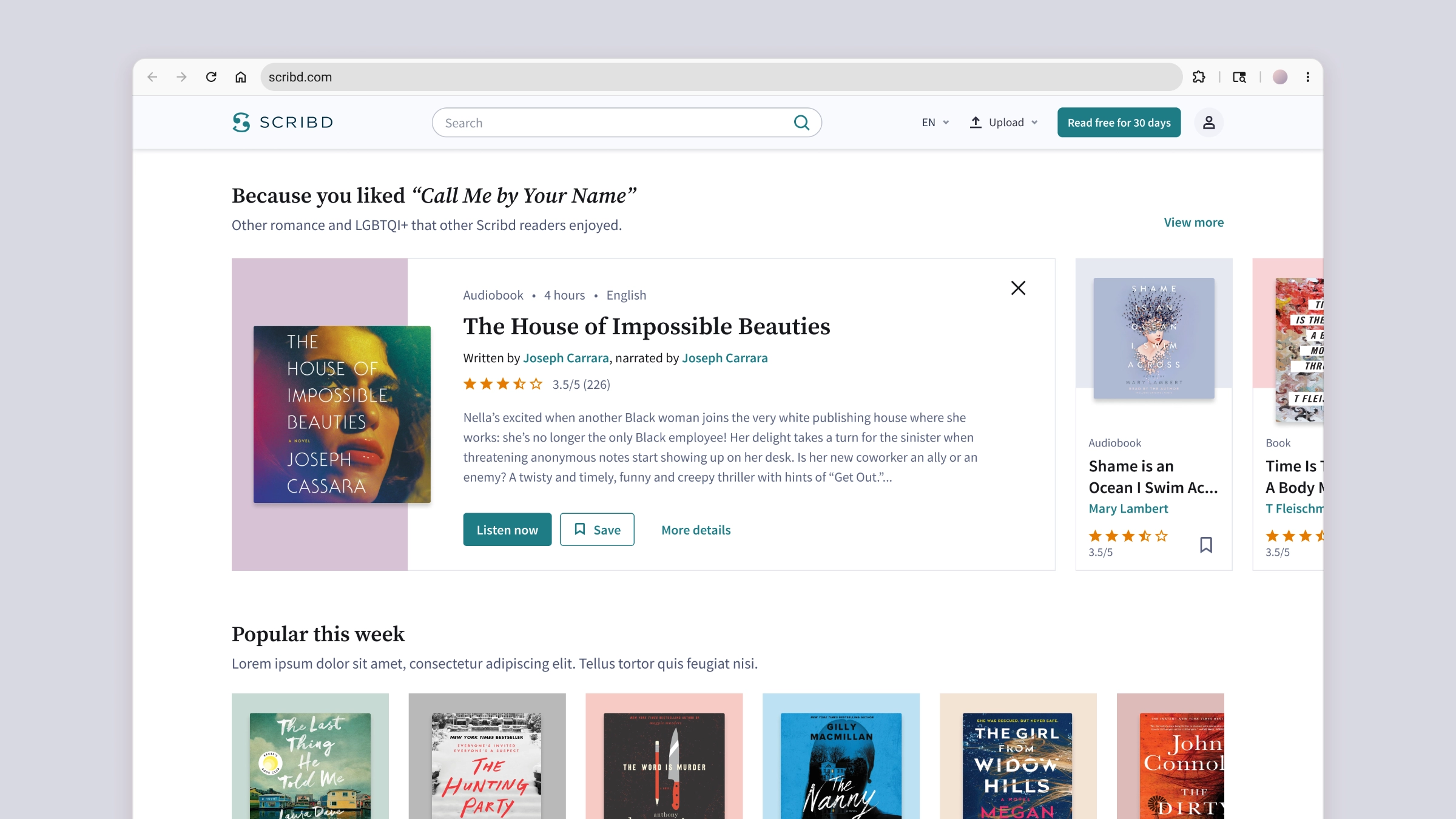Image resolution: width=1456 pixels, height=819 pixels.
Task: Click the Popular this week heading
Action: tap(318, 634)
